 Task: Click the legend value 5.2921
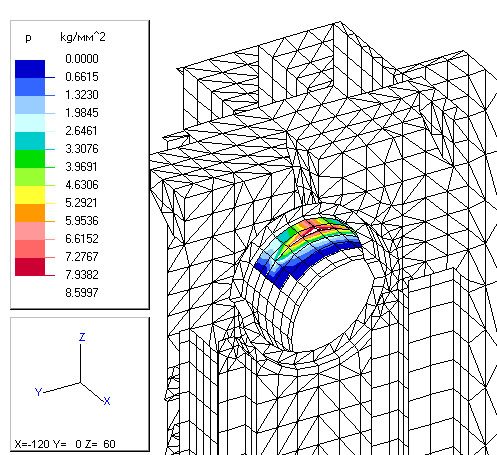pyautogui.click(x=82, y=203)
